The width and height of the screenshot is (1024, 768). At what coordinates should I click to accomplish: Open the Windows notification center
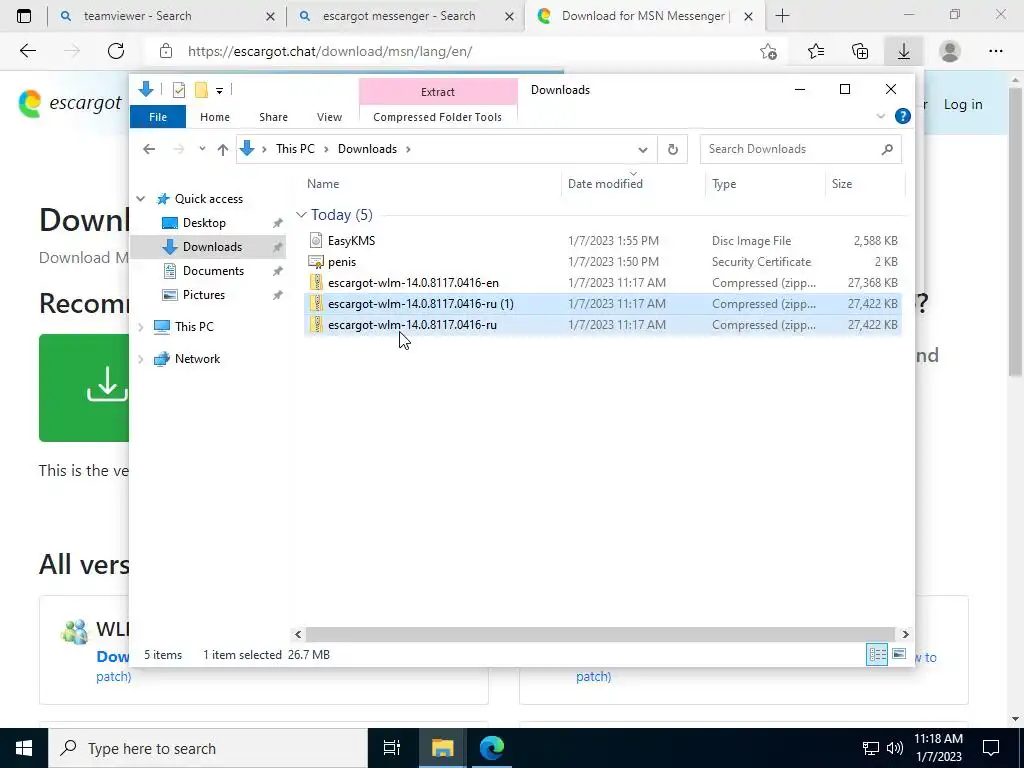(991, 748)
